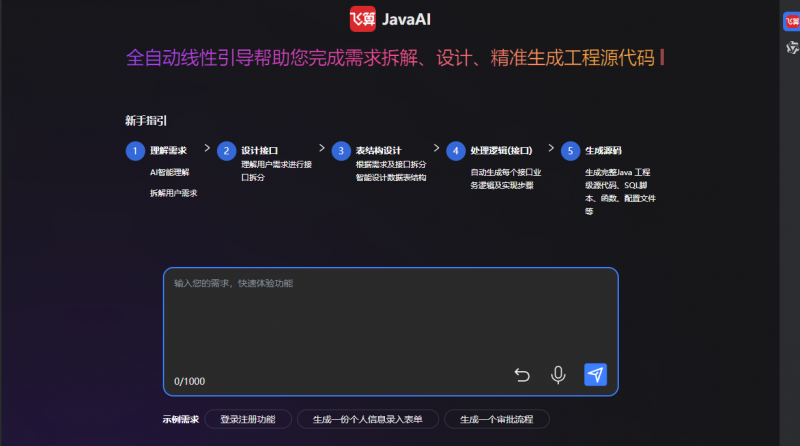
Task: Select step 5 circle for 生成源码
Action: coord(570,151)
